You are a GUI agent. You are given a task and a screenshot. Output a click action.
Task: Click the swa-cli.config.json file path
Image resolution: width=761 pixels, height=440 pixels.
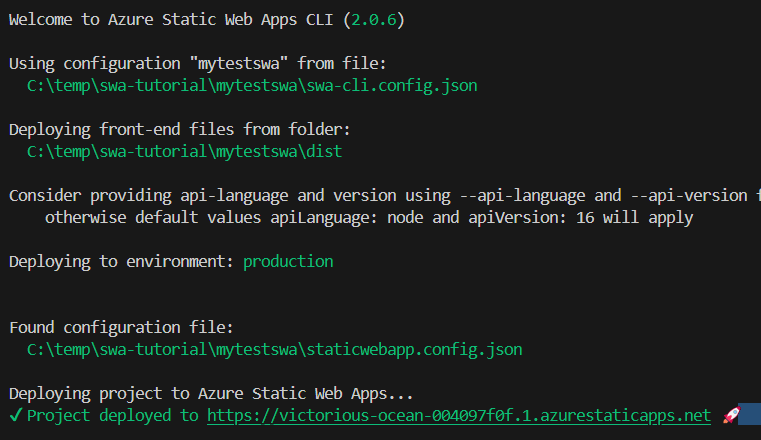click(252, 86)
